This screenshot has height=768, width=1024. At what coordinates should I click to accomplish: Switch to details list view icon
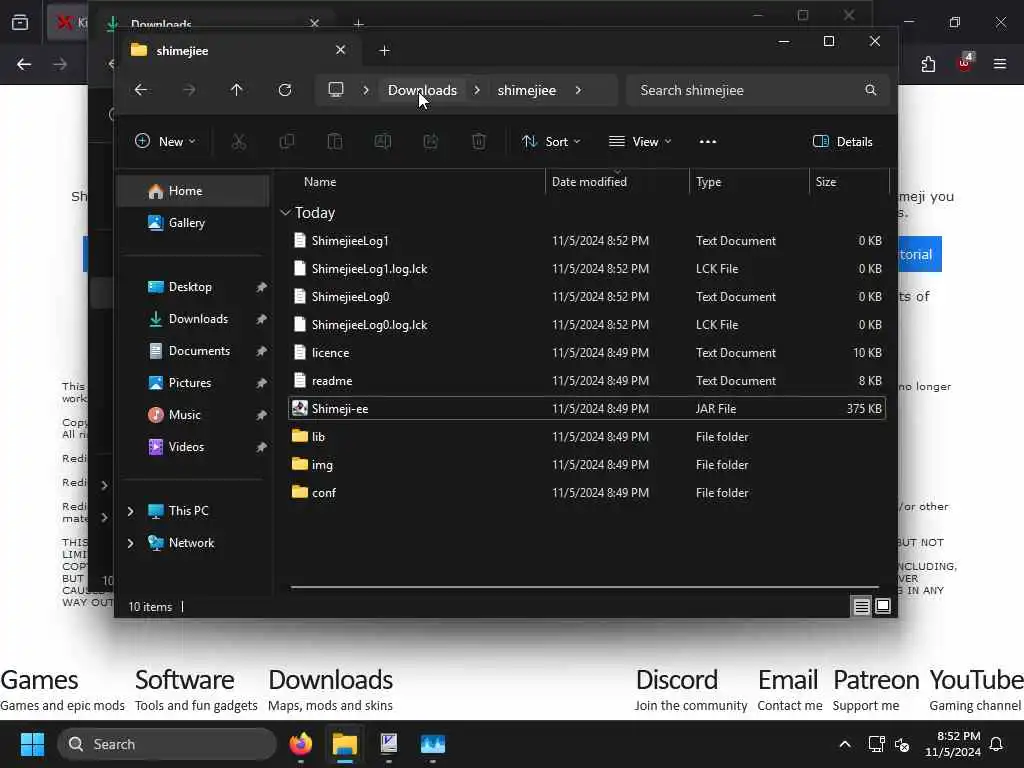[x=861, y=607]
